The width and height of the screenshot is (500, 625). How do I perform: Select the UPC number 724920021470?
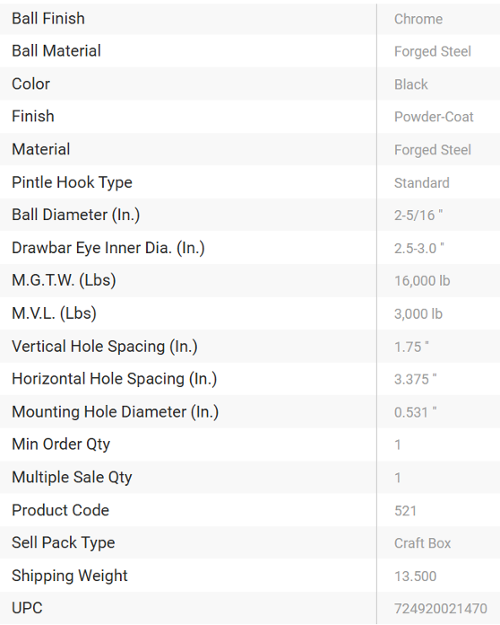click(x=441, y=609)
